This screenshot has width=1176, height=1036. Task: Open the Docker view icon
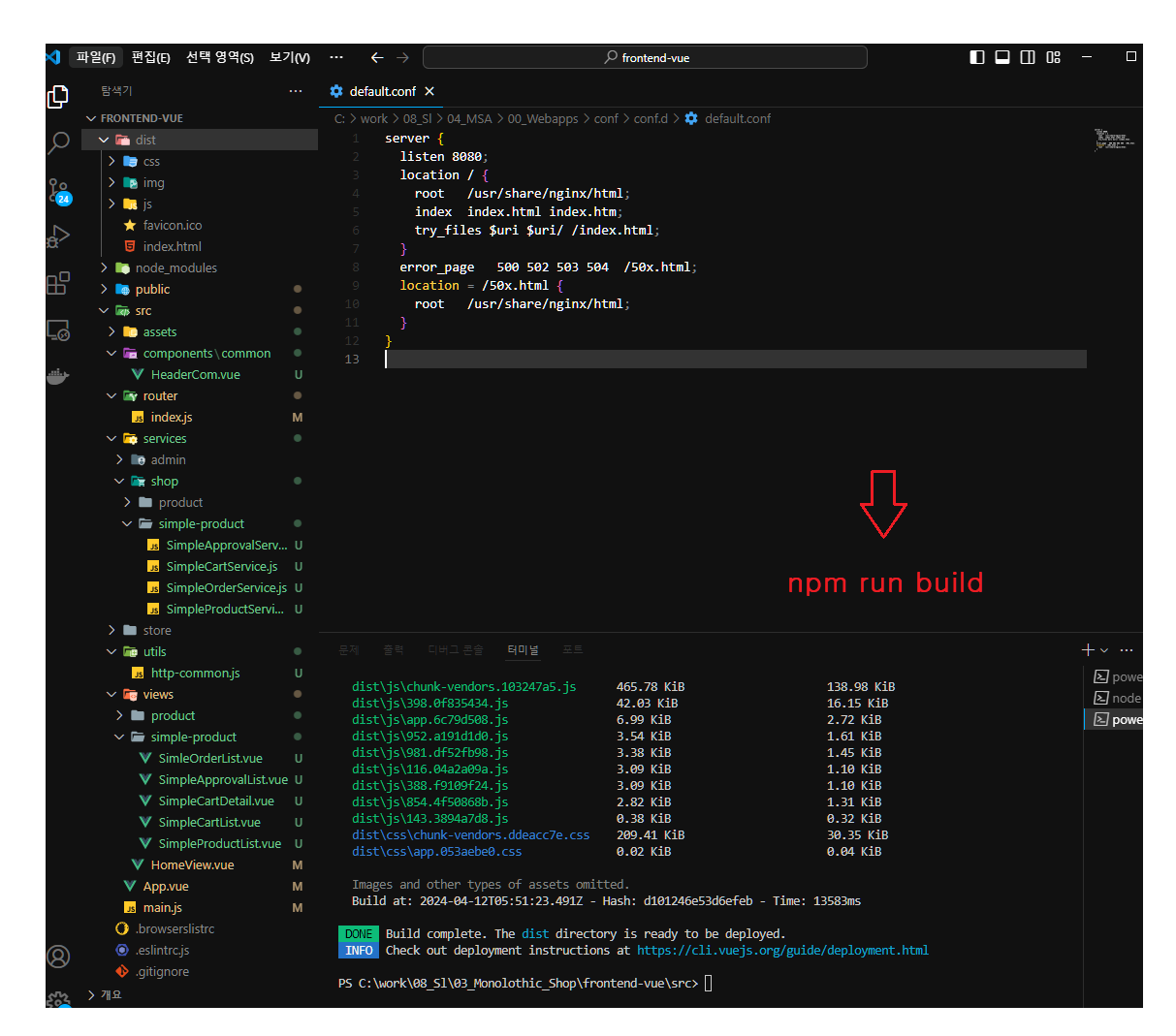pos(58,376)
